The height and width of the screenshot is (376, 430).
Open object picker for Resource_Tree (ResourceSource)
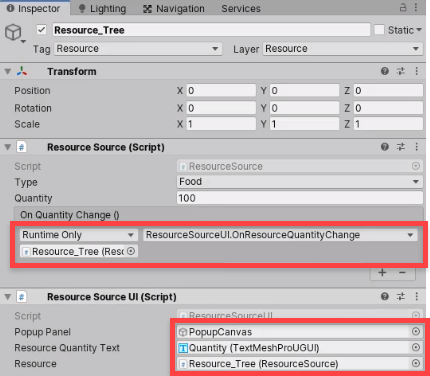[x=416, y=363]
